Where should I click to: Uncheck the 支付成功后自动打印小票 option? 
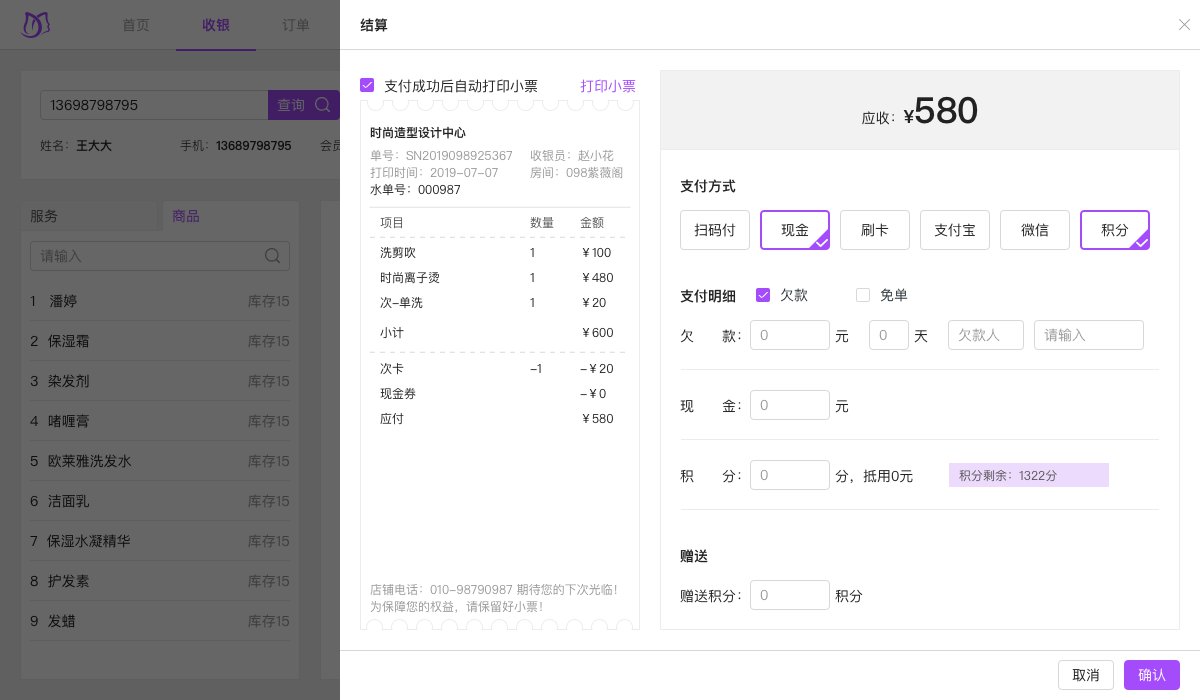pos(367,85)
